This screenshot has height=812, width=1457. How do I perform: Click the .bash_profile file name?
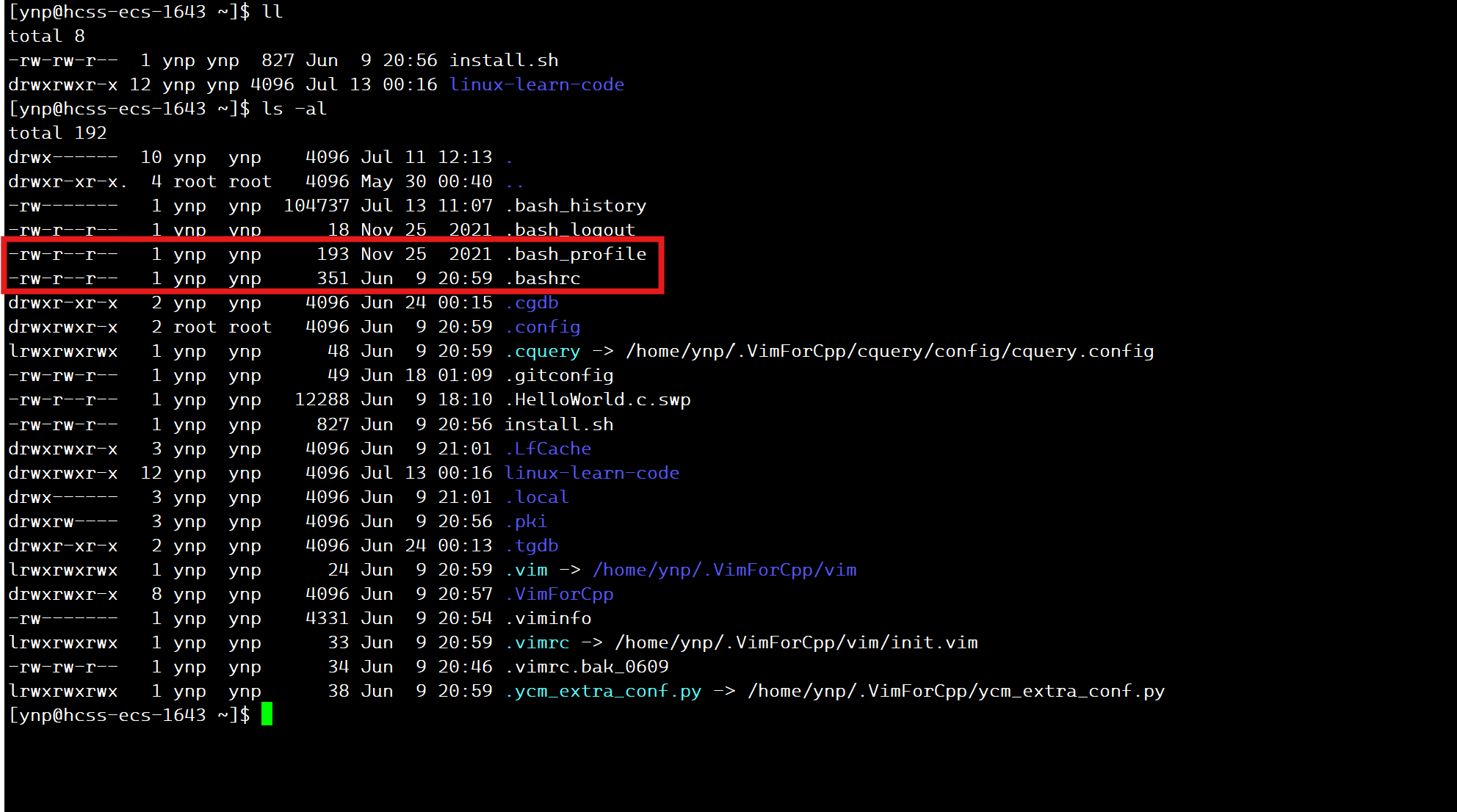pos(576,255)
